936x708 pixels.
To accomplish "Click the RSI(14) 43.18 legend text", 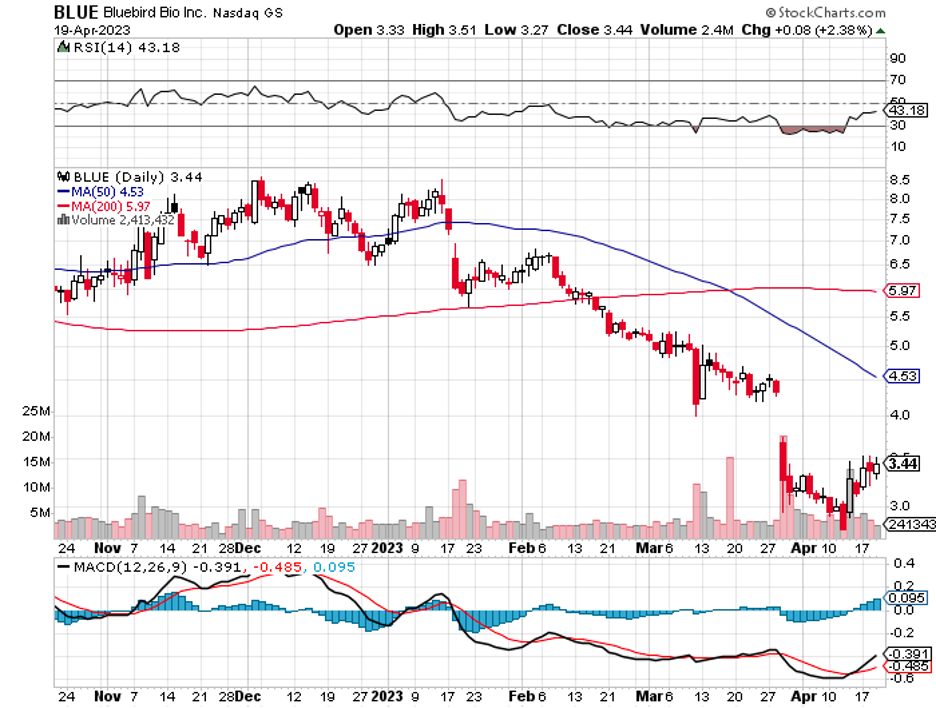I will (x=127, y=47).
